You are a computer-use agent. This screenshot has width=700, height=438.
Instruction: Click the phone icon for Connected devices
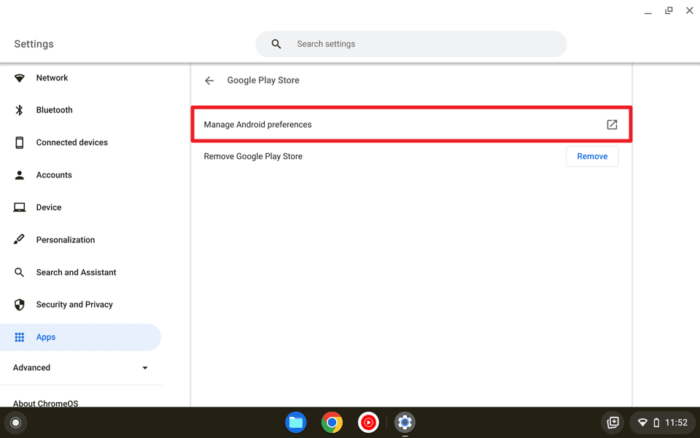(x=19, y=142)
